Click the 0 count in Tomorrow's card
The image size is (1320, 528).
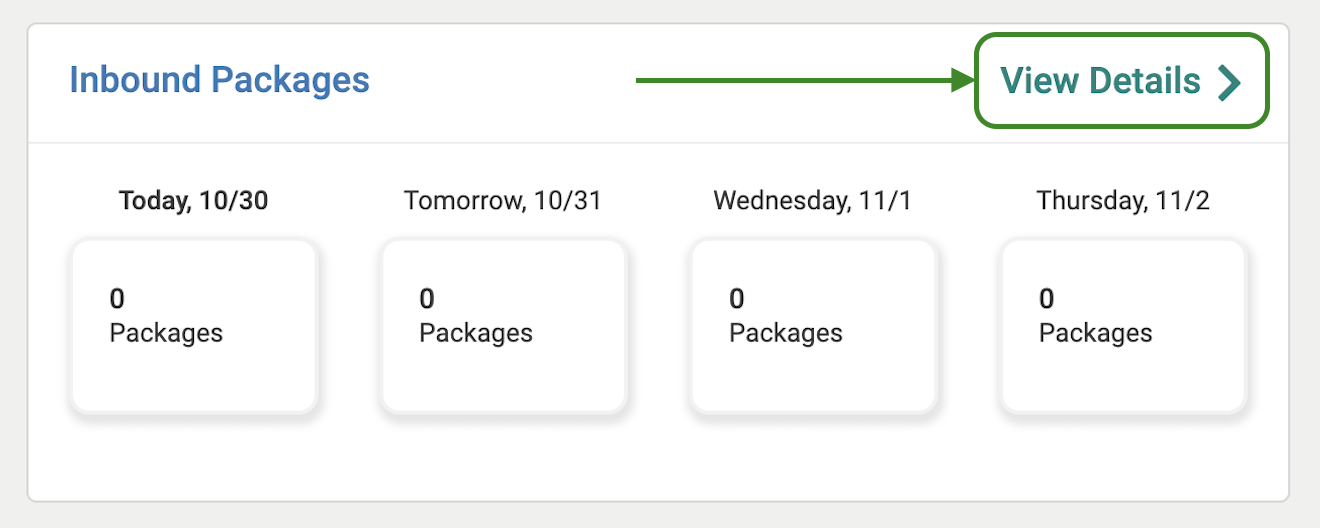[427, 298]
